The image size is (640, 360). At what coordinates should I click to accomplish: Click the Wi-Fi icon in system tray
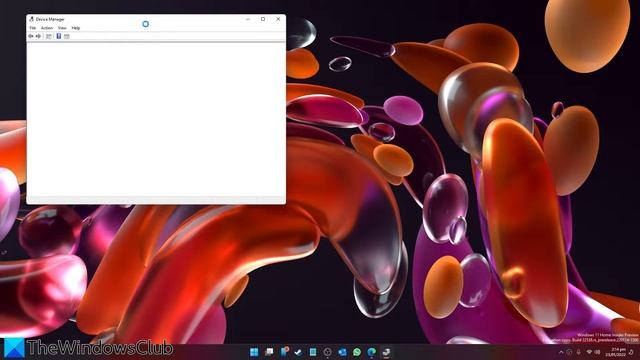tap(589, 351)
